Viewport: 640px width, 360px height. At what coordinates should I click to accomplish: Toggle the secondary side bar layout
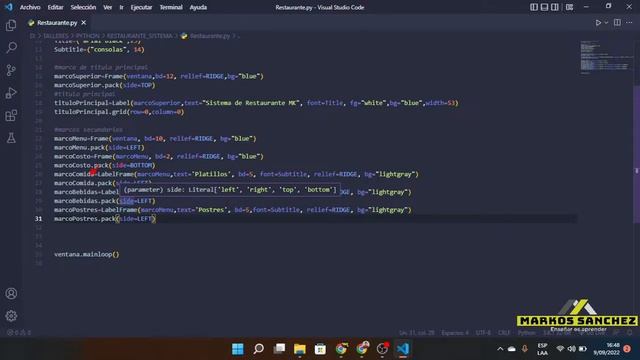(x=555, y=7)
